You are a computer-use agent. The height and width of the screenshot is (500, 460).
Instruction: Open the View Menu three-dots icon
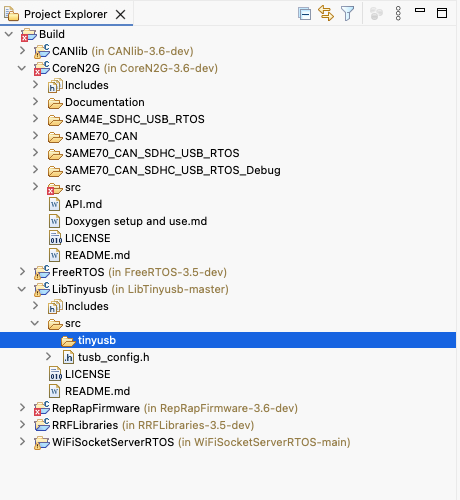pos(398,14)
